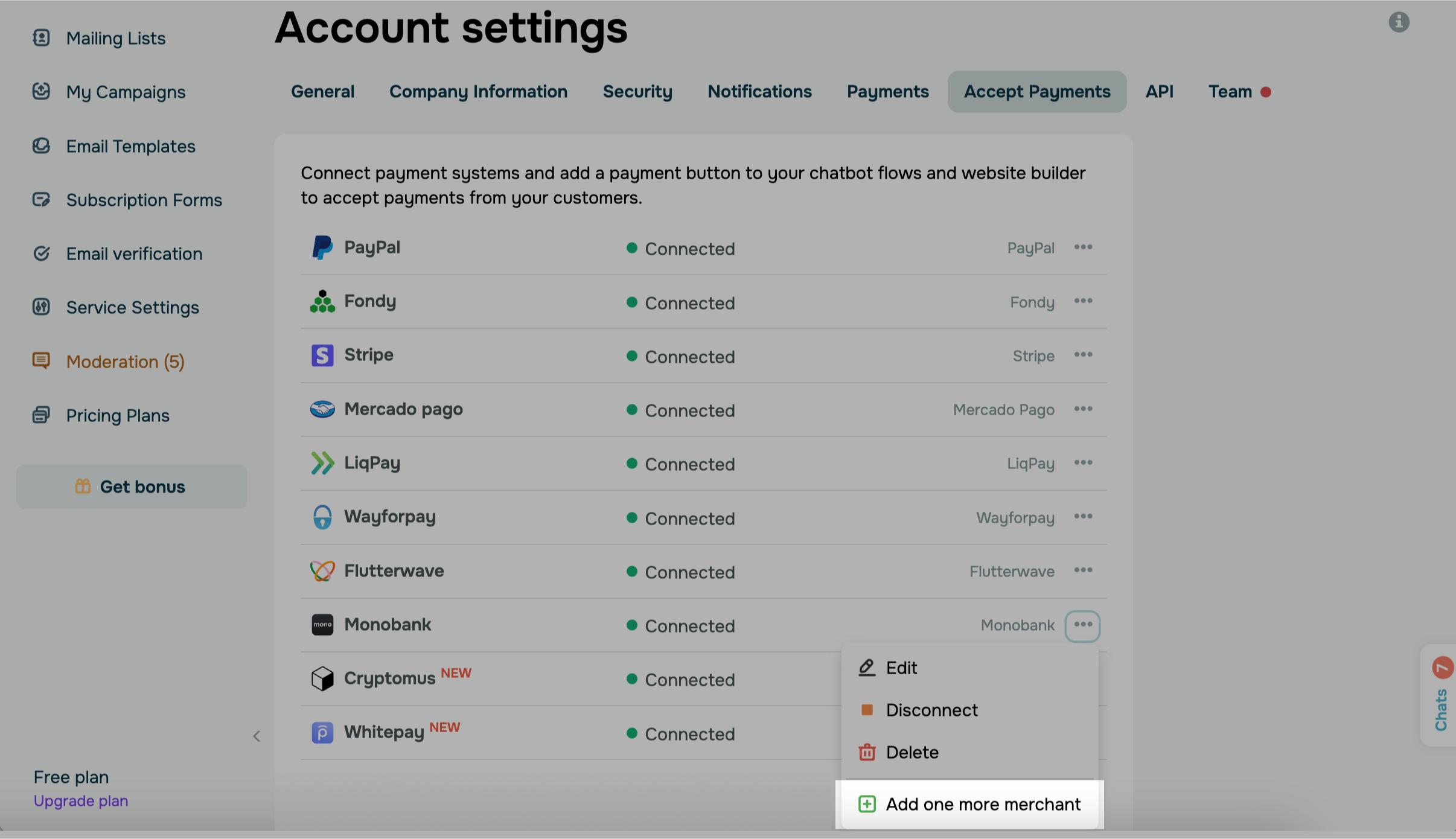Viewport: 1456px width, 839px height.
Task: Click the info icon at top right
Action: coord(1399,22)
